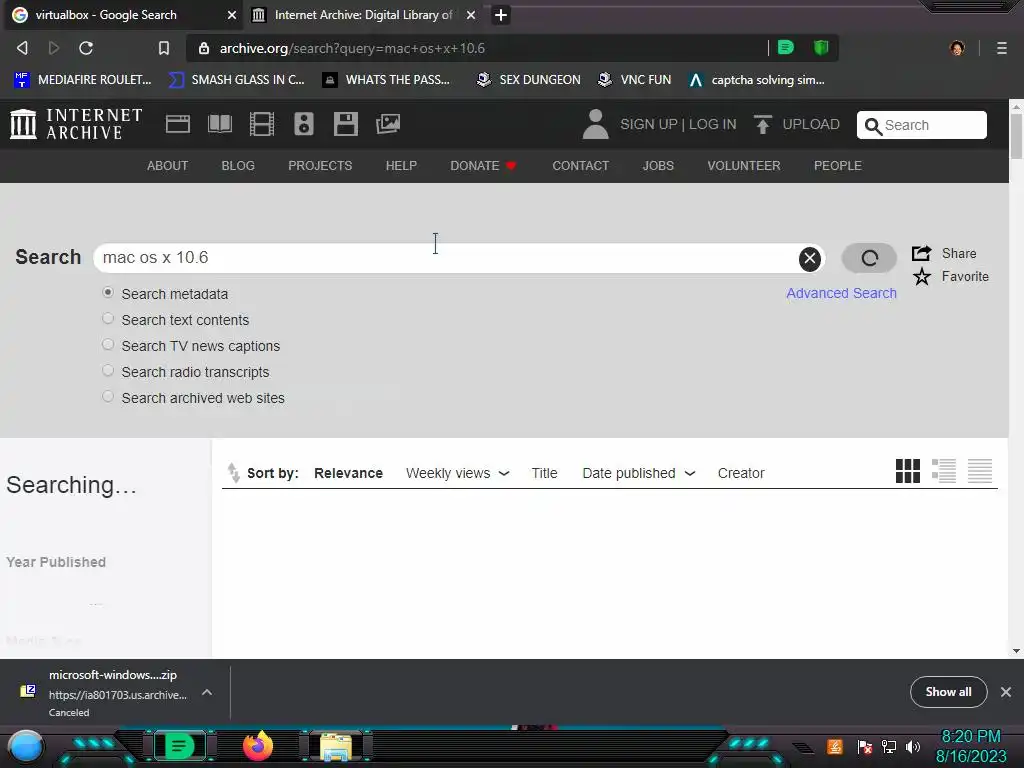Reload the page

click(x=86, y=48)
